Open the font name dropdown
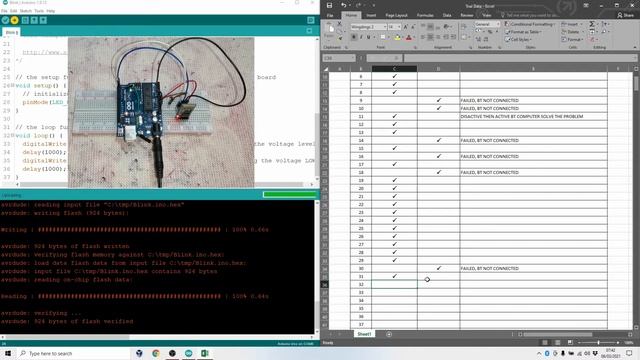This screenshot has height=360, width=640. pyautogui.click(x=384, y=27)
